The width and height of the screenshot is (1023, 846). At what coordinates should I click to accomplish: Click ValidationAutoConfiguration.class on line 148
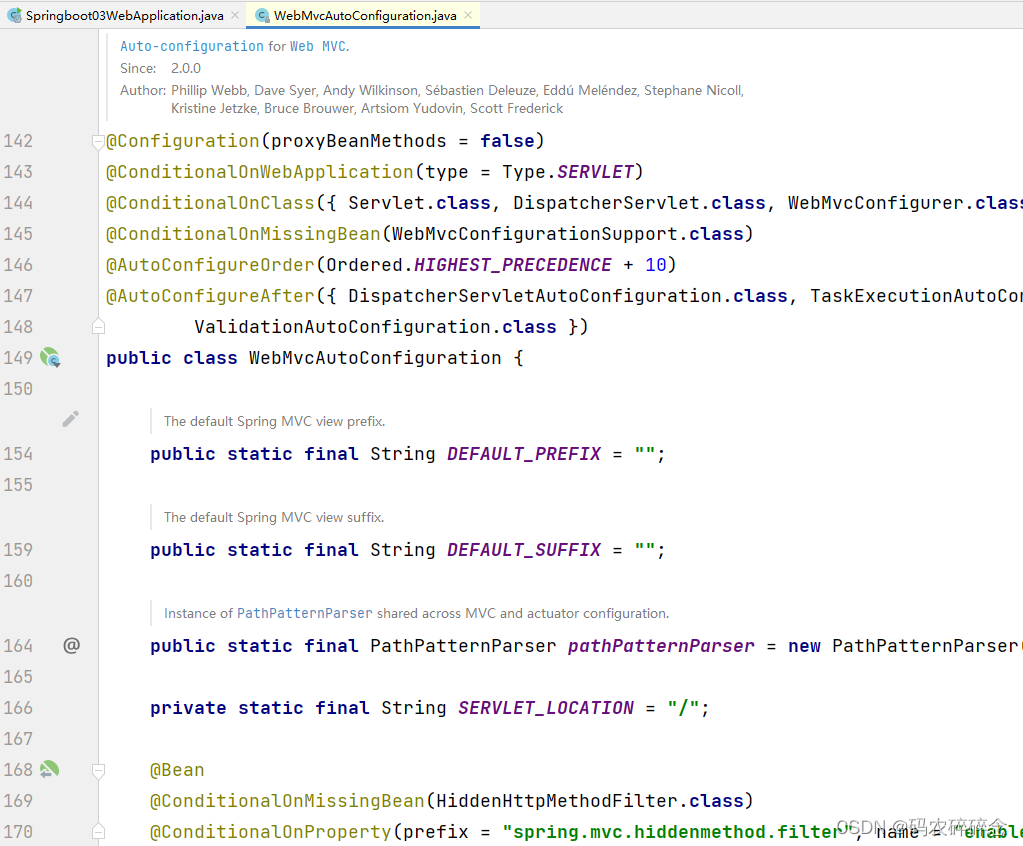pos(375,327)
